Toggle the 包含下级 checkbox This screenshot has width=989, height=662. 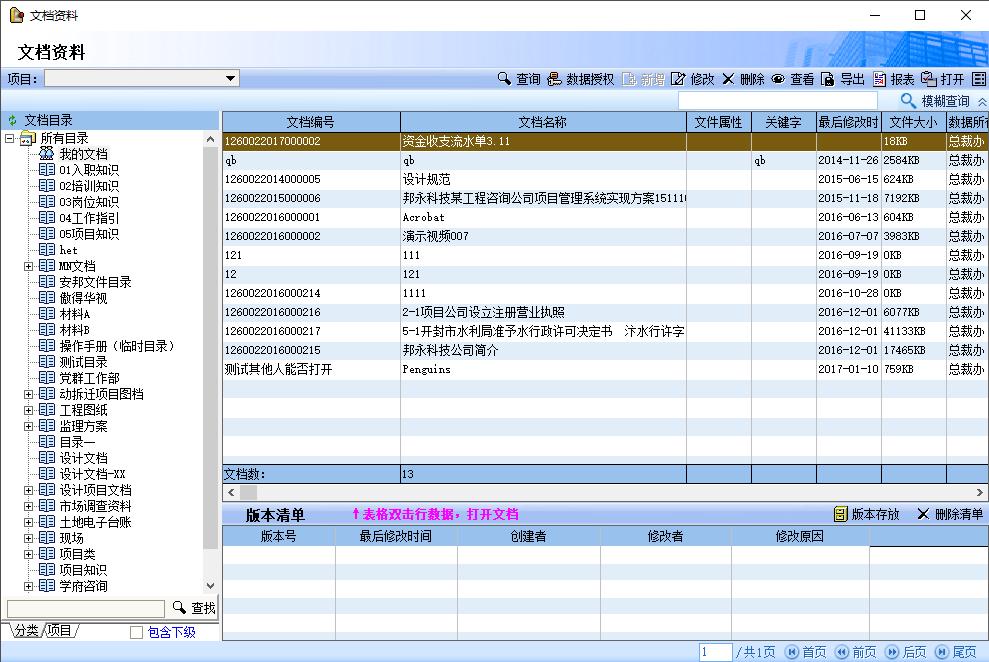137,632
